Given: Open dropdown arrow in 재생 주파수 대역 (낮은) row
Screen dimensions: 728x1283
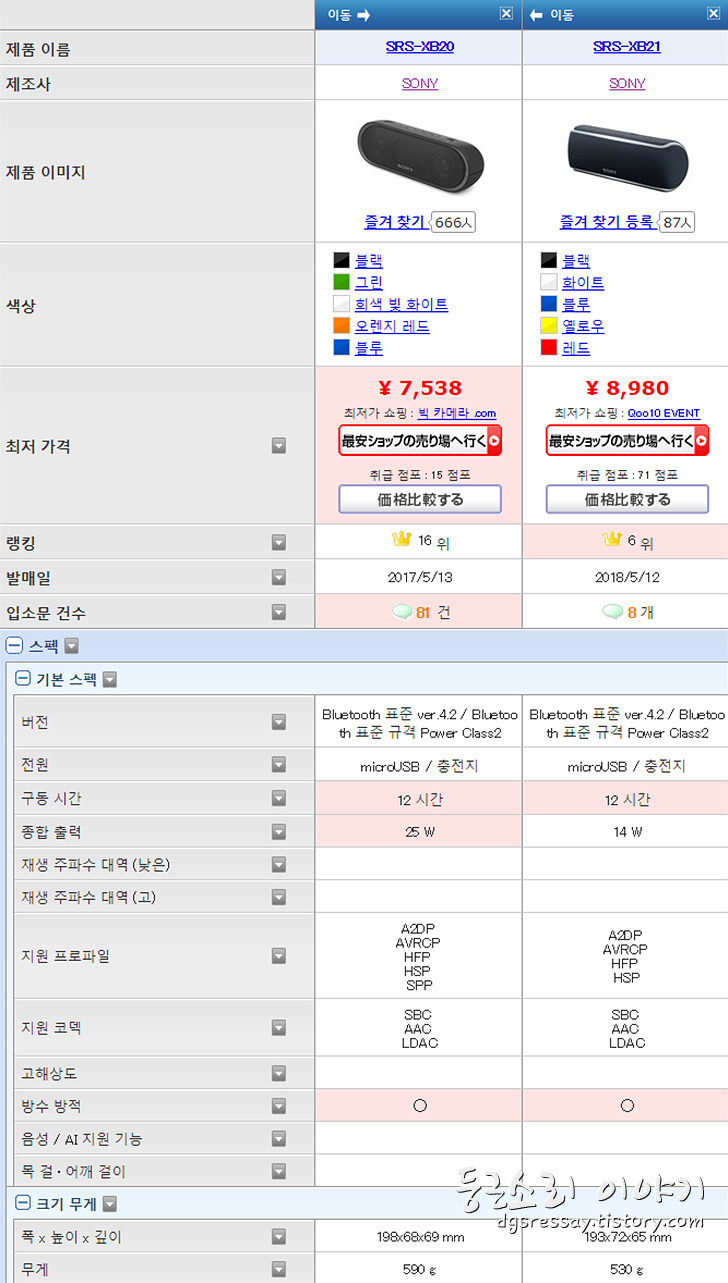Looking at the screenshot, I should (x=279, y=865).
